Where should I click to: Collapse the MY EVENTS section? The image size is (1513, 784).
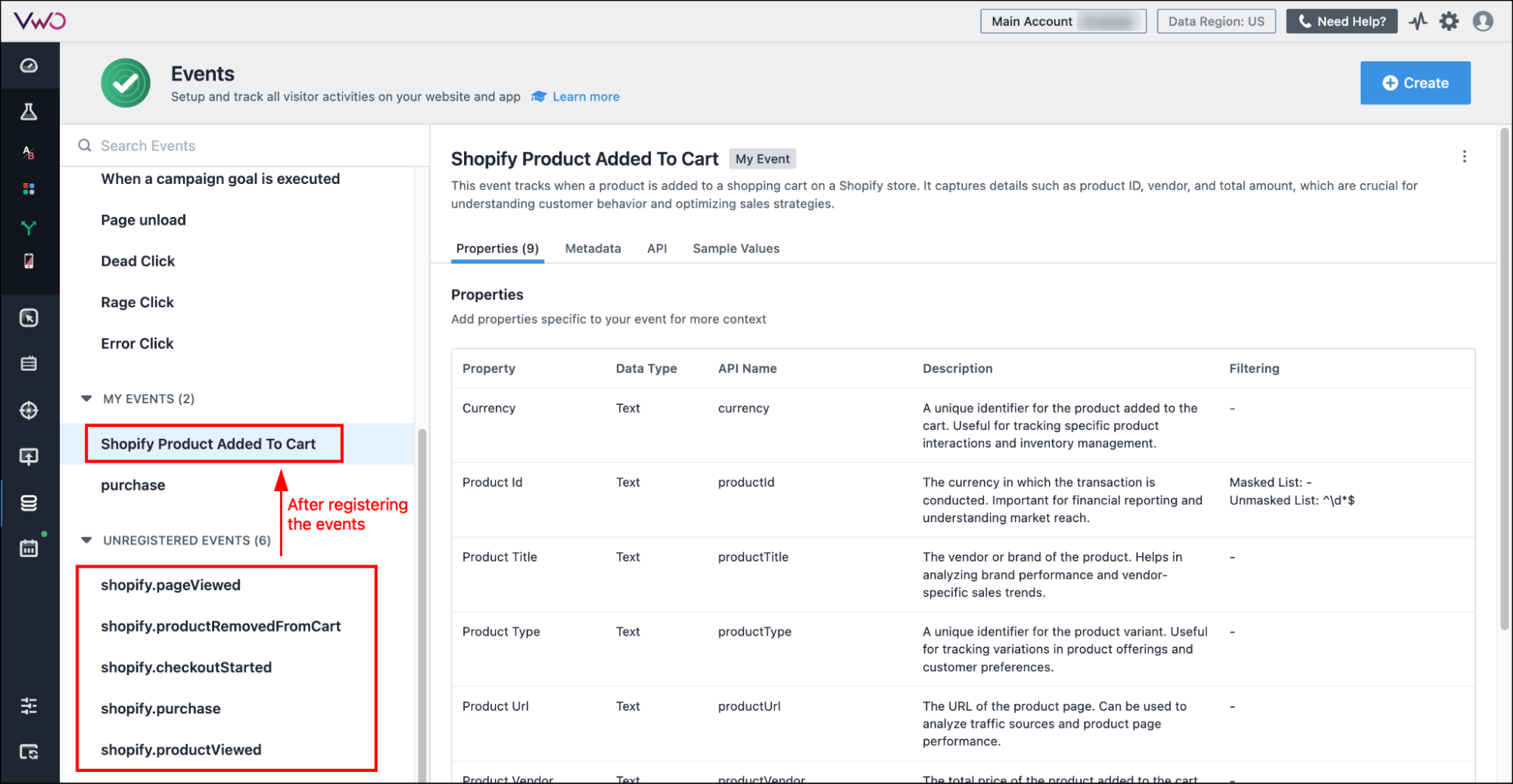point(86,398)
